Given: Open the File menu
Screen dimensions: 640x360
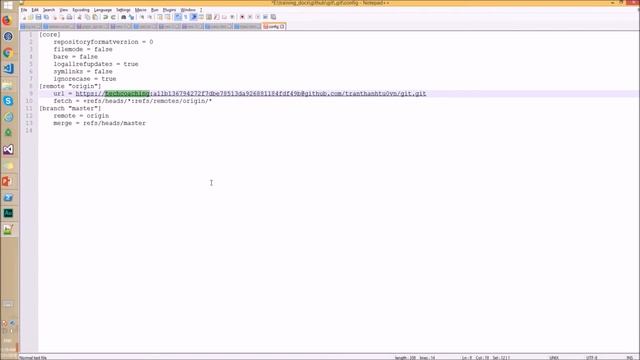Looking at the screenshot, I should pos(24,10).
